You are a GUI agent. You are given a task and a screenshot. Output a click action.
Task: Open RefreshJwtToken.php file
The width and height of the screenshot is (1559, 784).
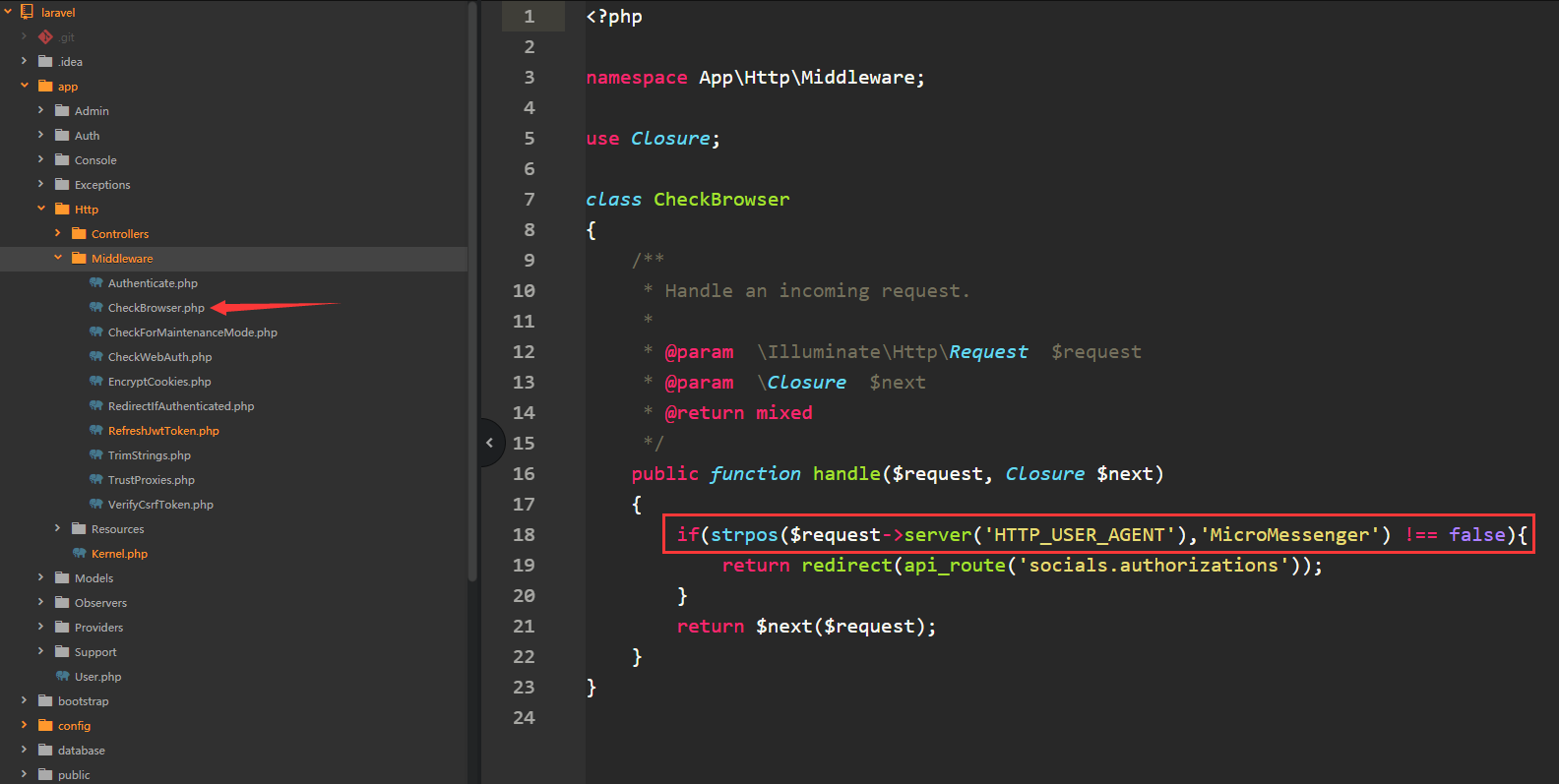pyautogui.click(x=163, y=431)
